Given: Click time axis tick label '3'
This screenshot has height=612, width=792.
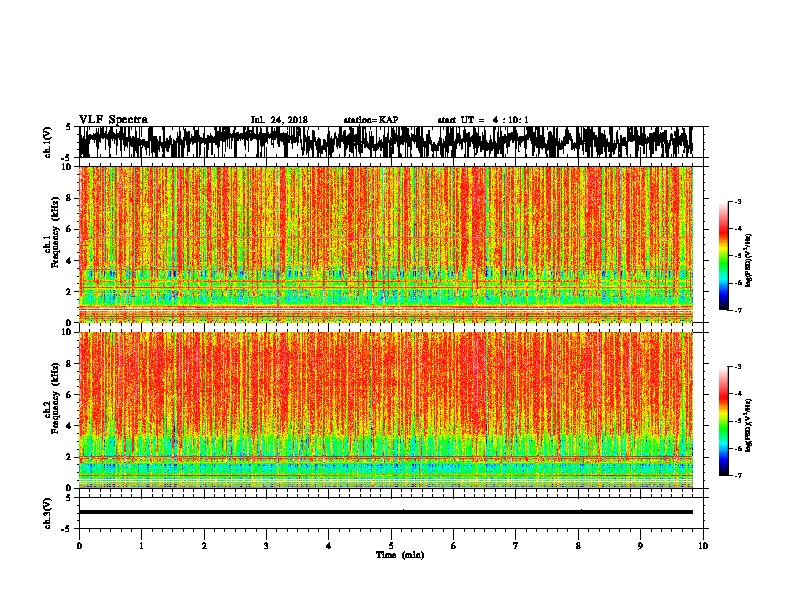Looking at the screenshot, I should click(x=266, y=546).
